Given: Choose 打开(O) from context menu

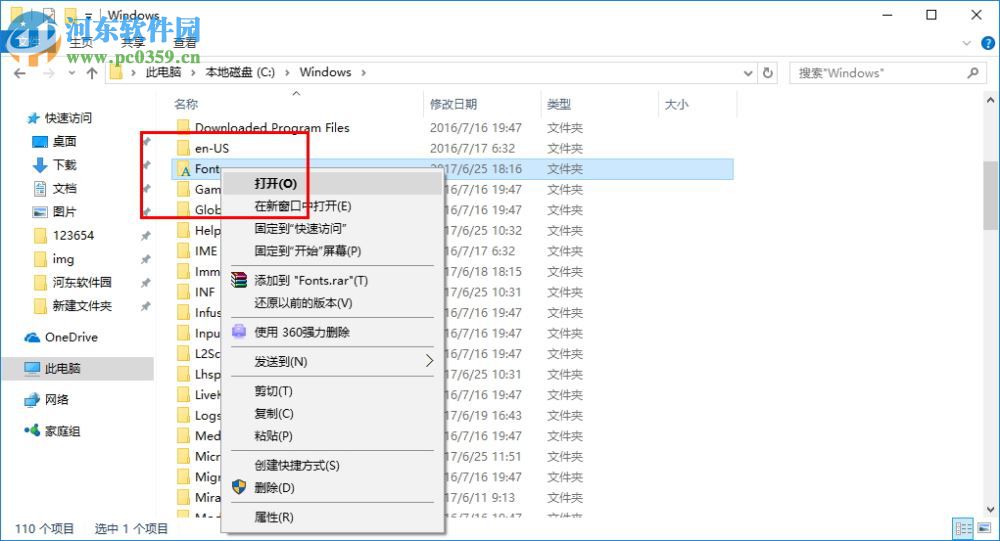Looking at the screenshot, I should point(332,184).
